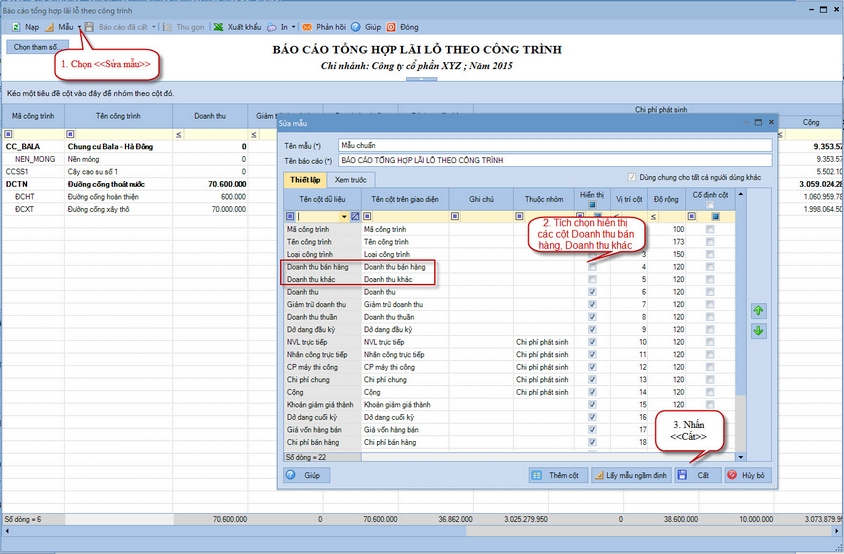Tick Hiển thị checkbox for Doanh thu bán hàng
The height and width of the screenshot is (554, 844).
[x=592, y=267]
